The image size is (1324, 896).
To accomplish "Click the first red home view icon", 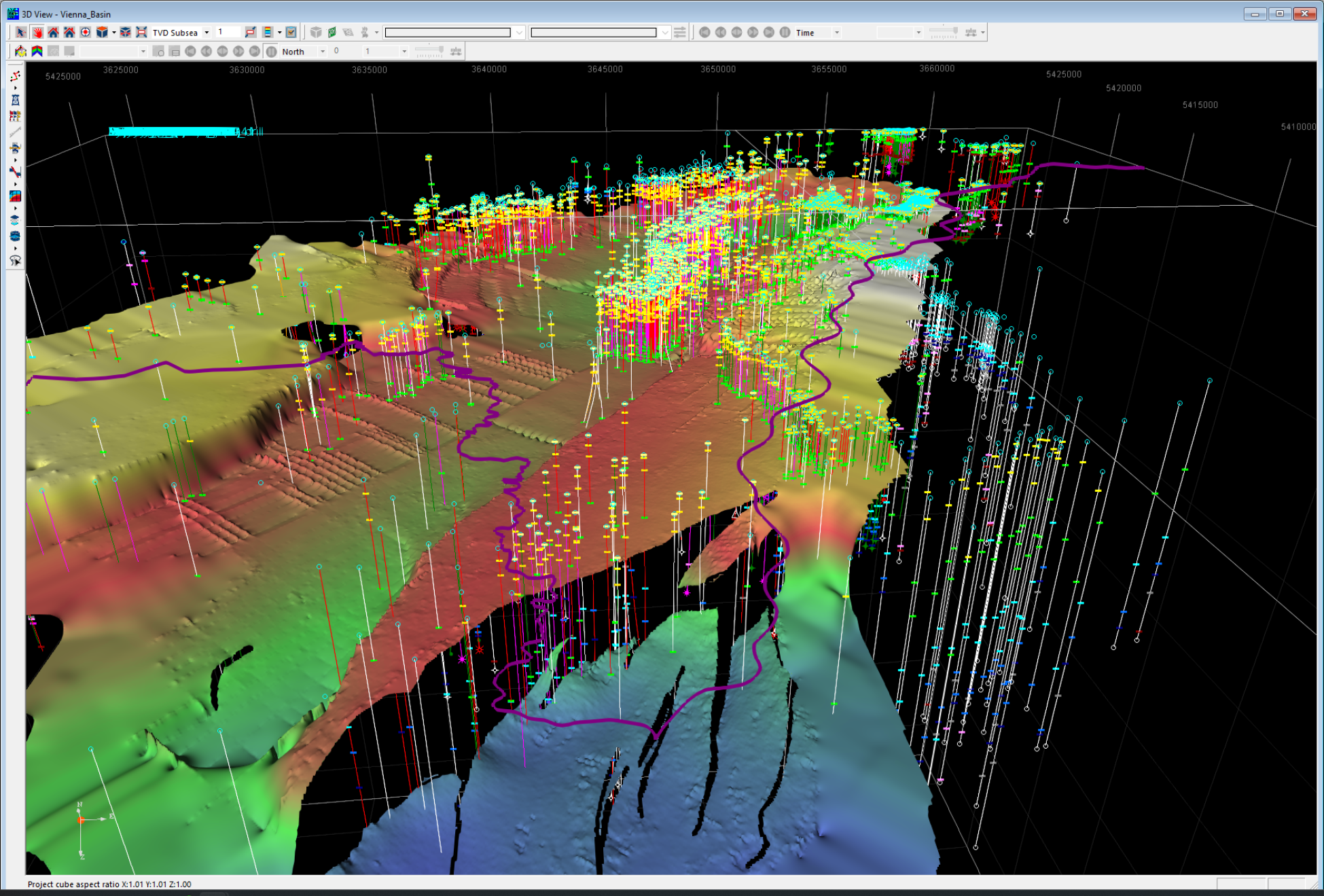I will coord(53,32).
